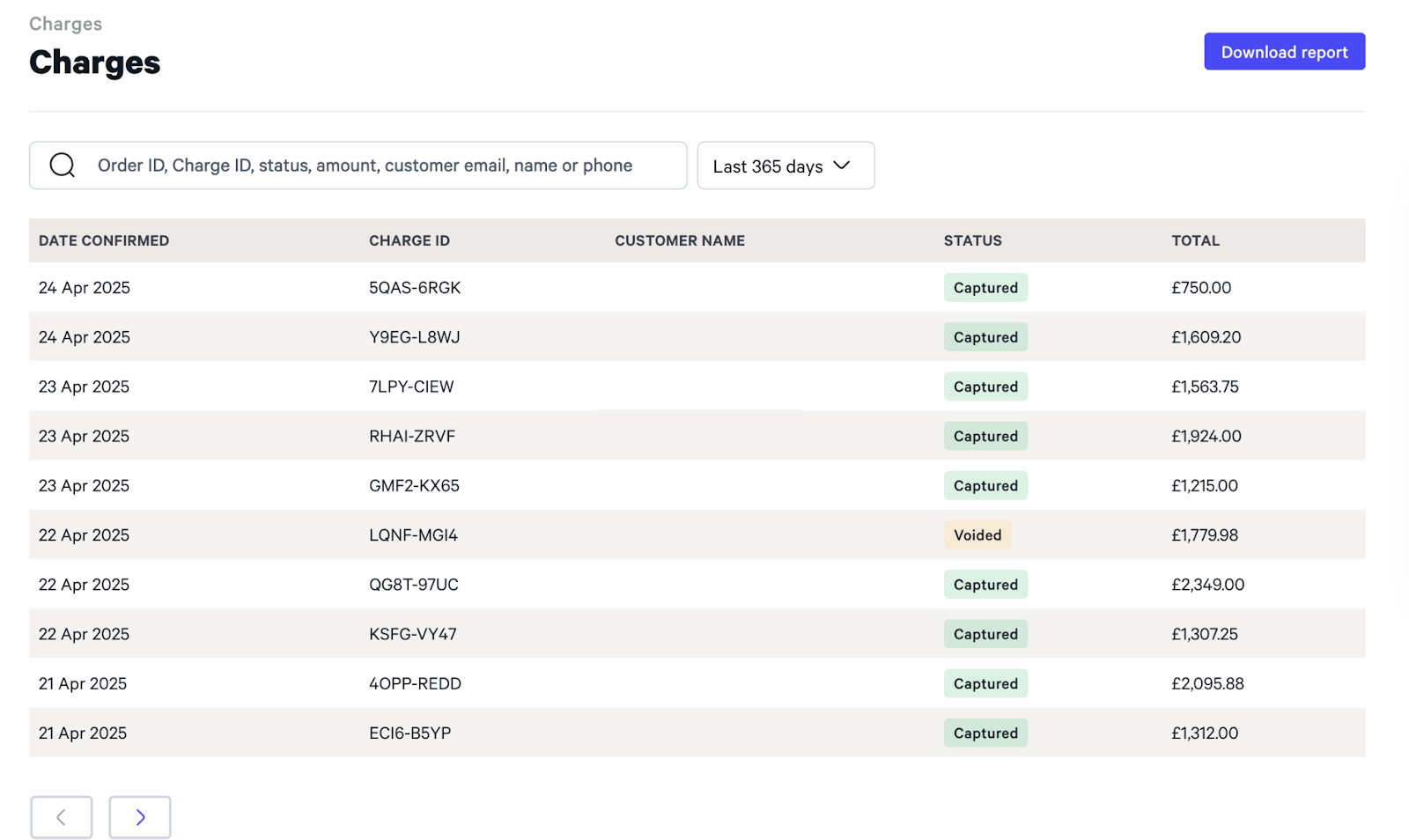This screenshot has width=1409, height=840.
Task: Open charge 7LPY-CIEW
Action: (x=411, y=387)
